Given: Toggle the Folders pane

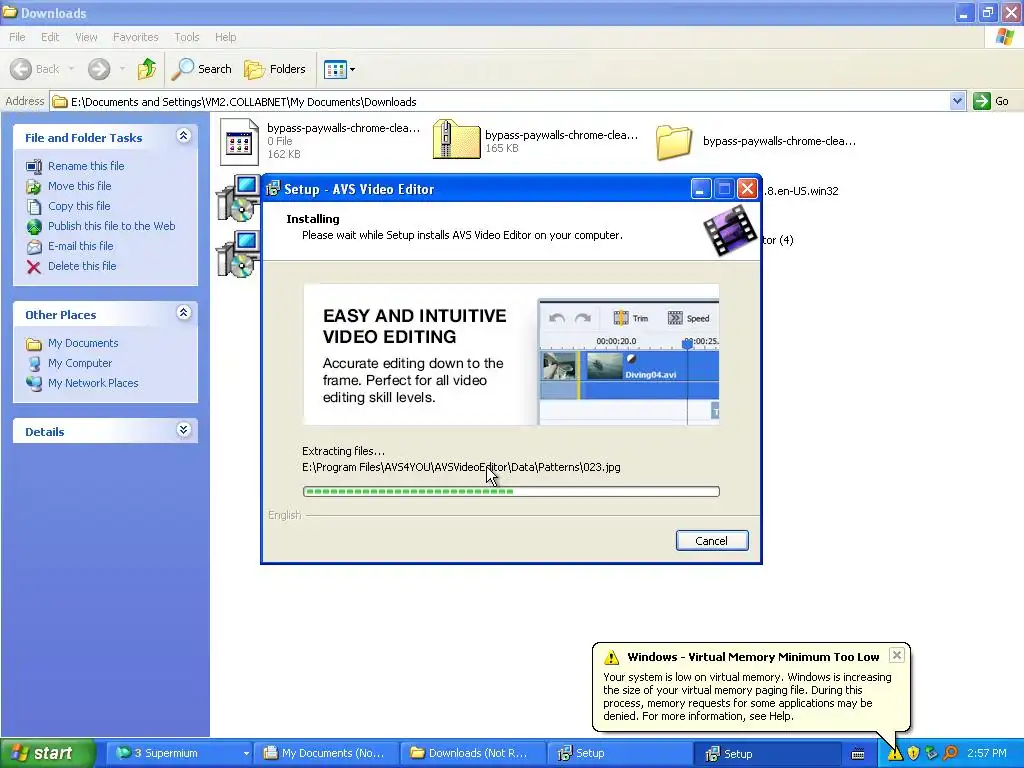Looking at the screenshot, I should pyautogui.click(x=274, y=69).
